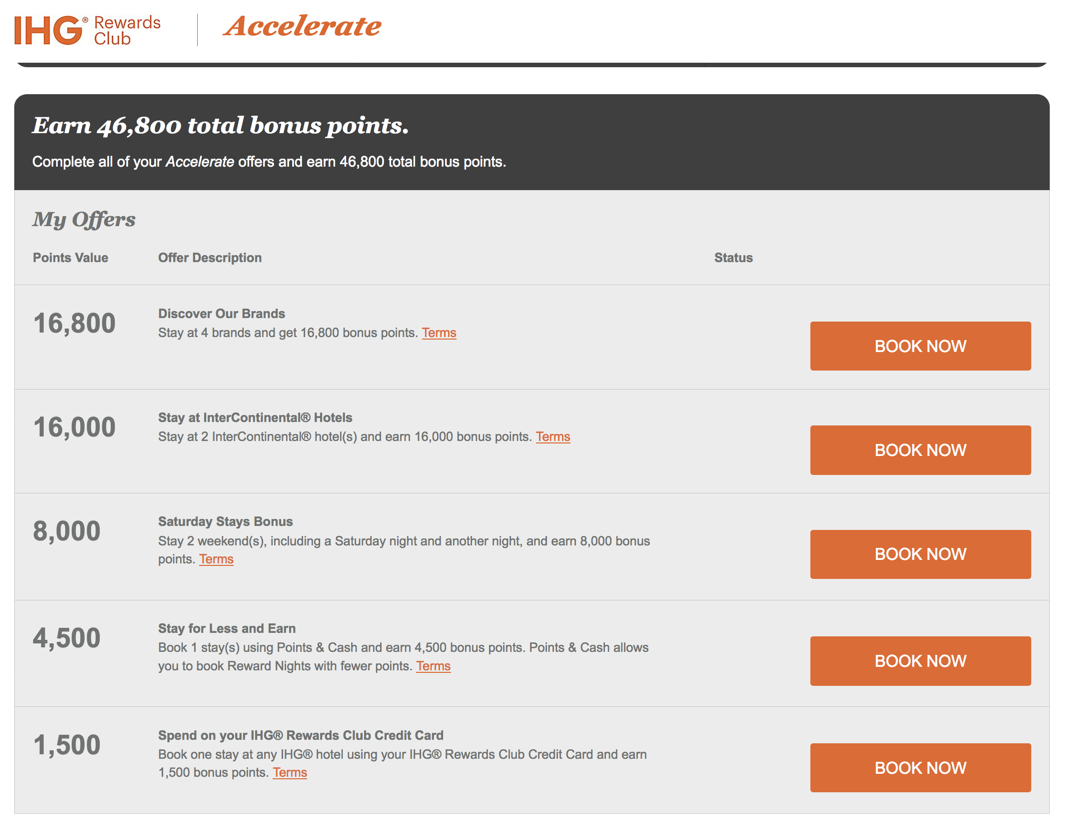1067x831 pixels.
Task: Book now for Saturday Stays Bonus offer
Action: click(x=920, y=554)
